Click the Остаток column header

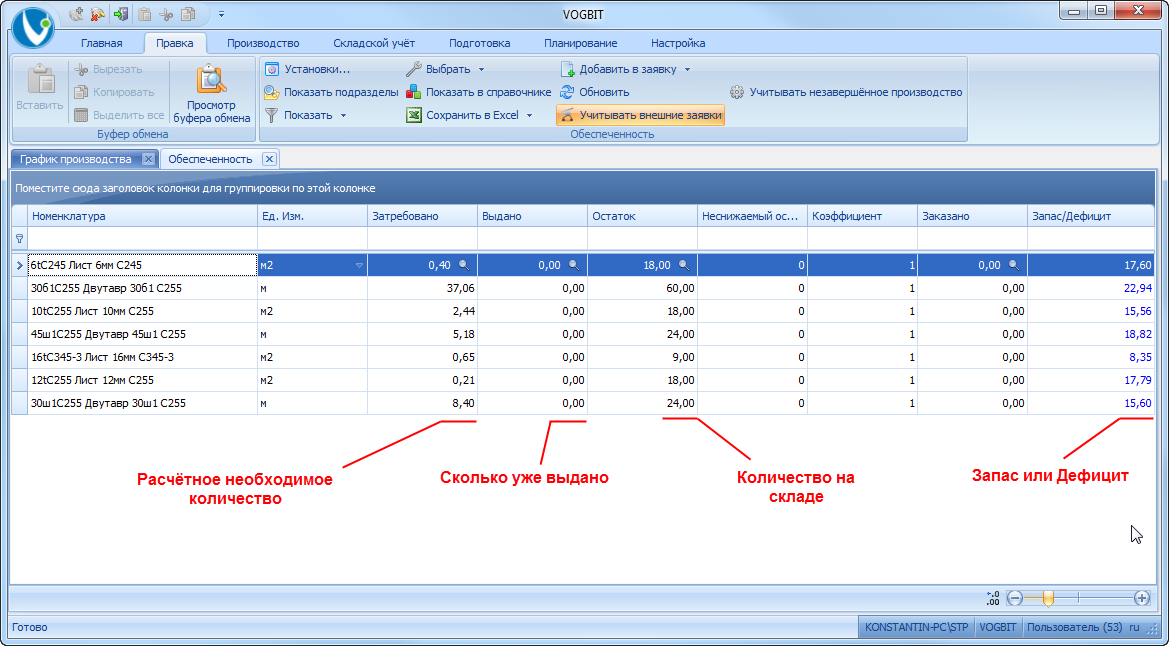click(643, 216)
